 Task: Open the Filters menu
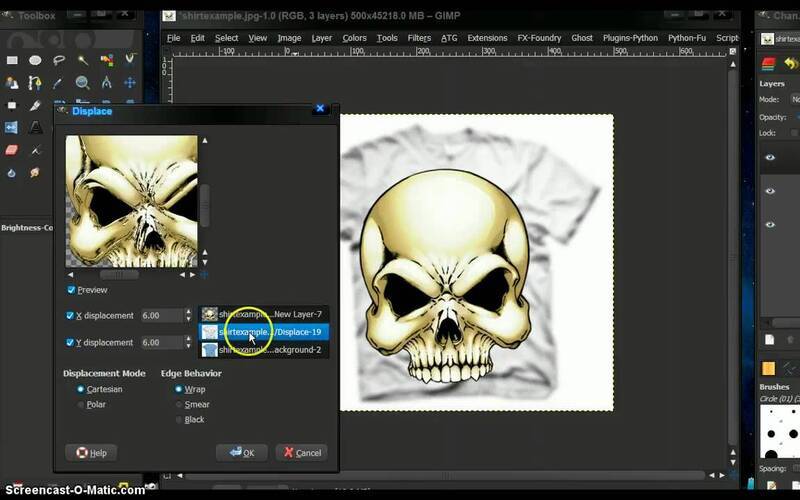pos(419,38)
